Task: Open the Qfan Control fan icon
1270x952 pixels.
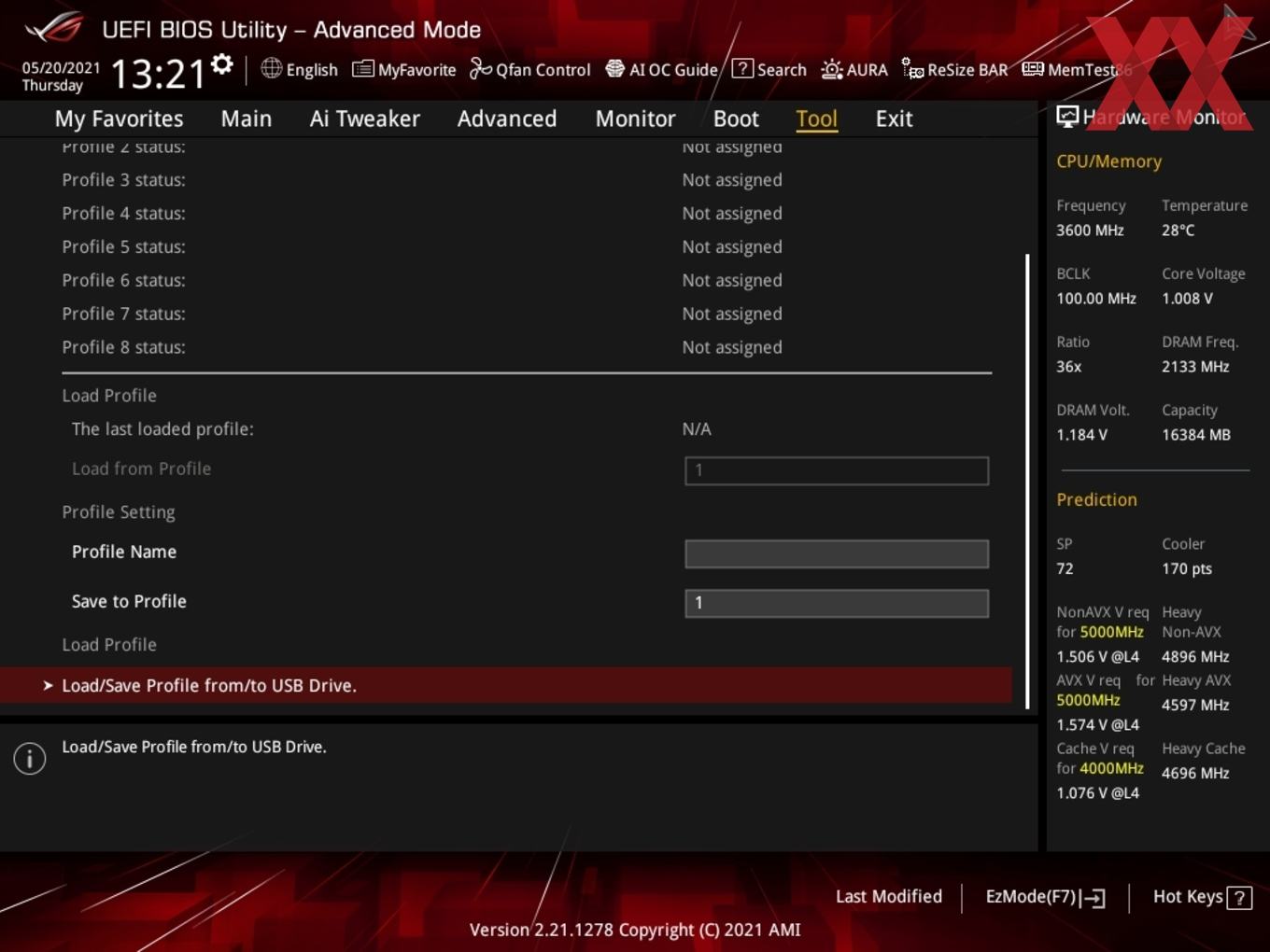Action: pos(480,68)
